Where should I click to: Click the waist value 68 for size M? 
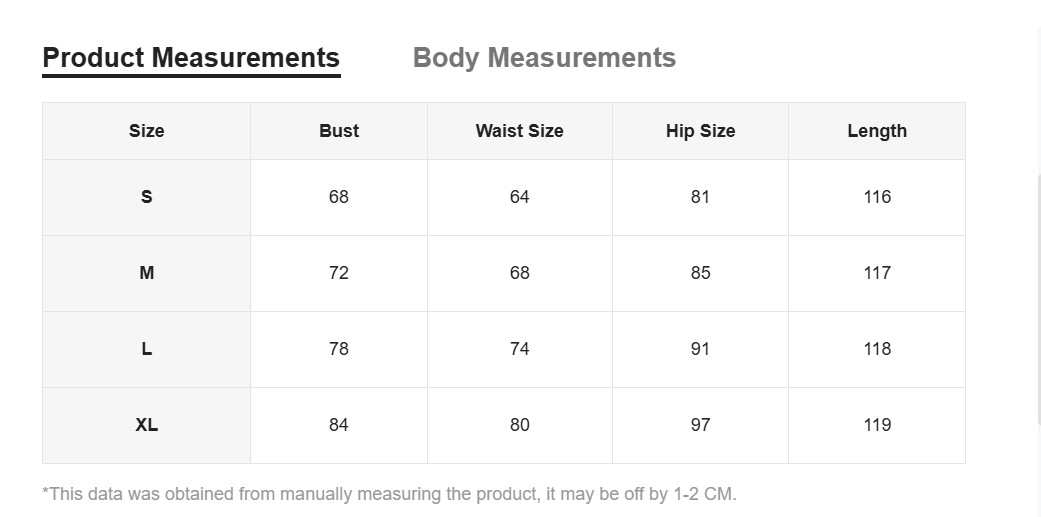coord(519,273)
